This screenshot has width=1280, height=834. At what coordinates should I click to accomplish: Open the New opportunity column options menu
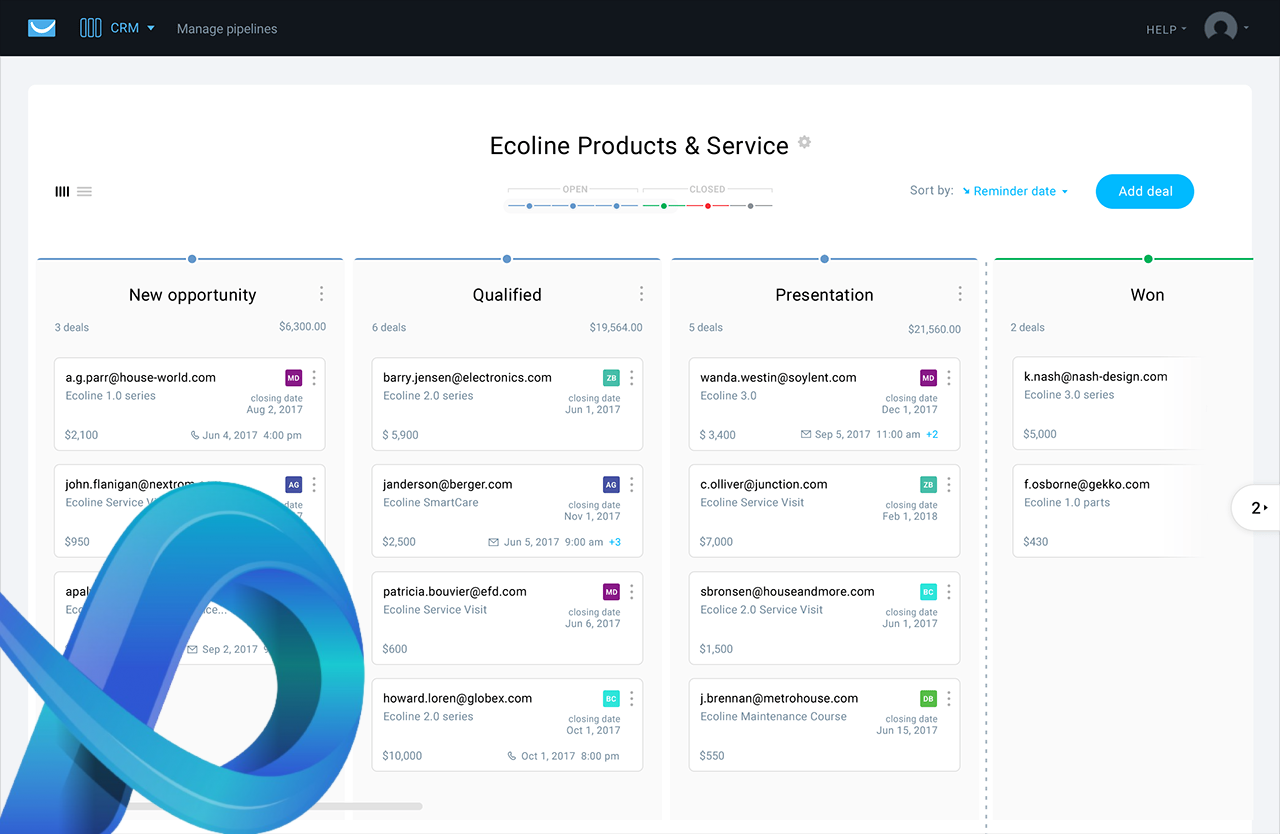pos(321,294)
